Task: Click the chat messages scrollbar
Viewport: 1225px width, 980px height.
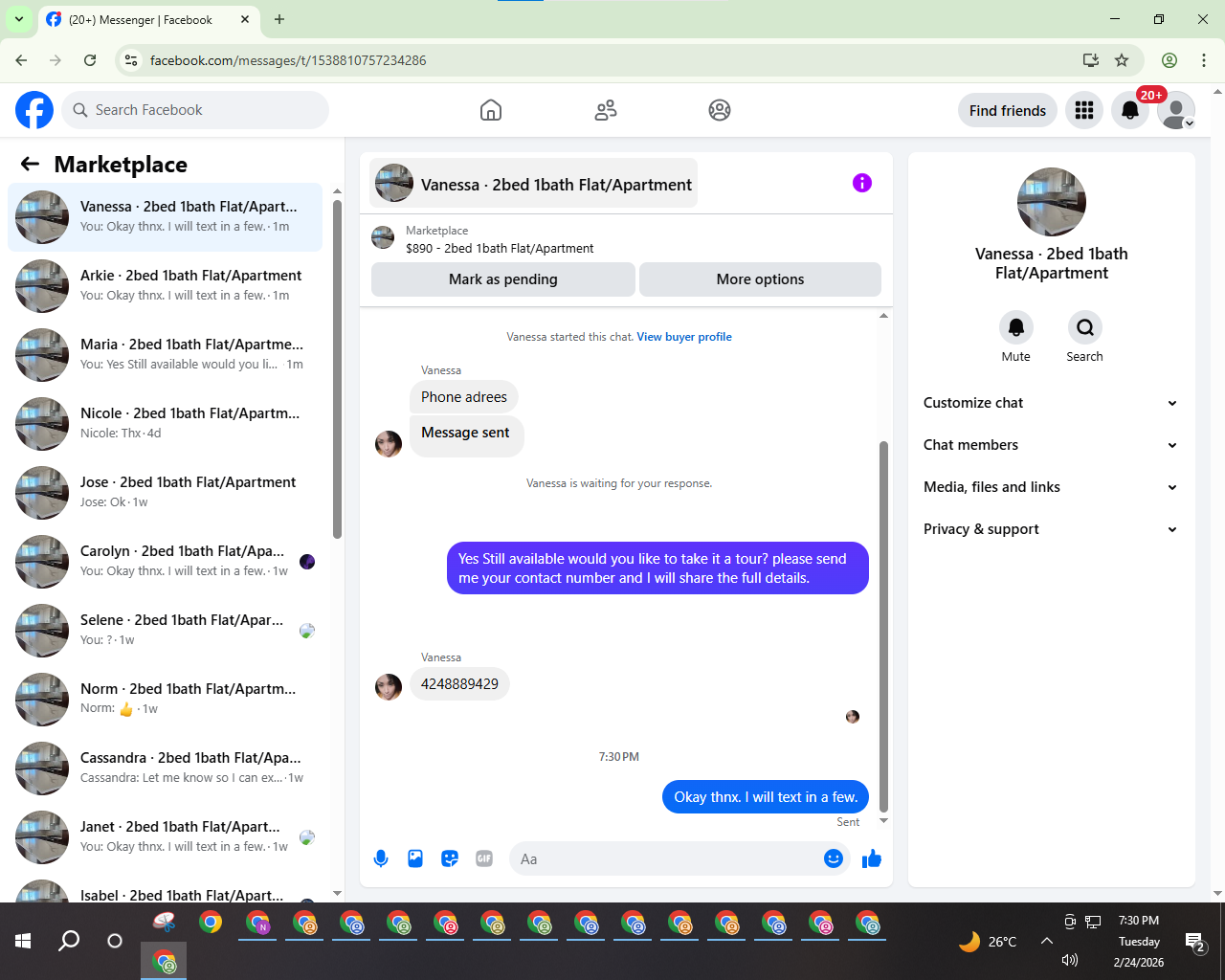Action: coord(883,626)
